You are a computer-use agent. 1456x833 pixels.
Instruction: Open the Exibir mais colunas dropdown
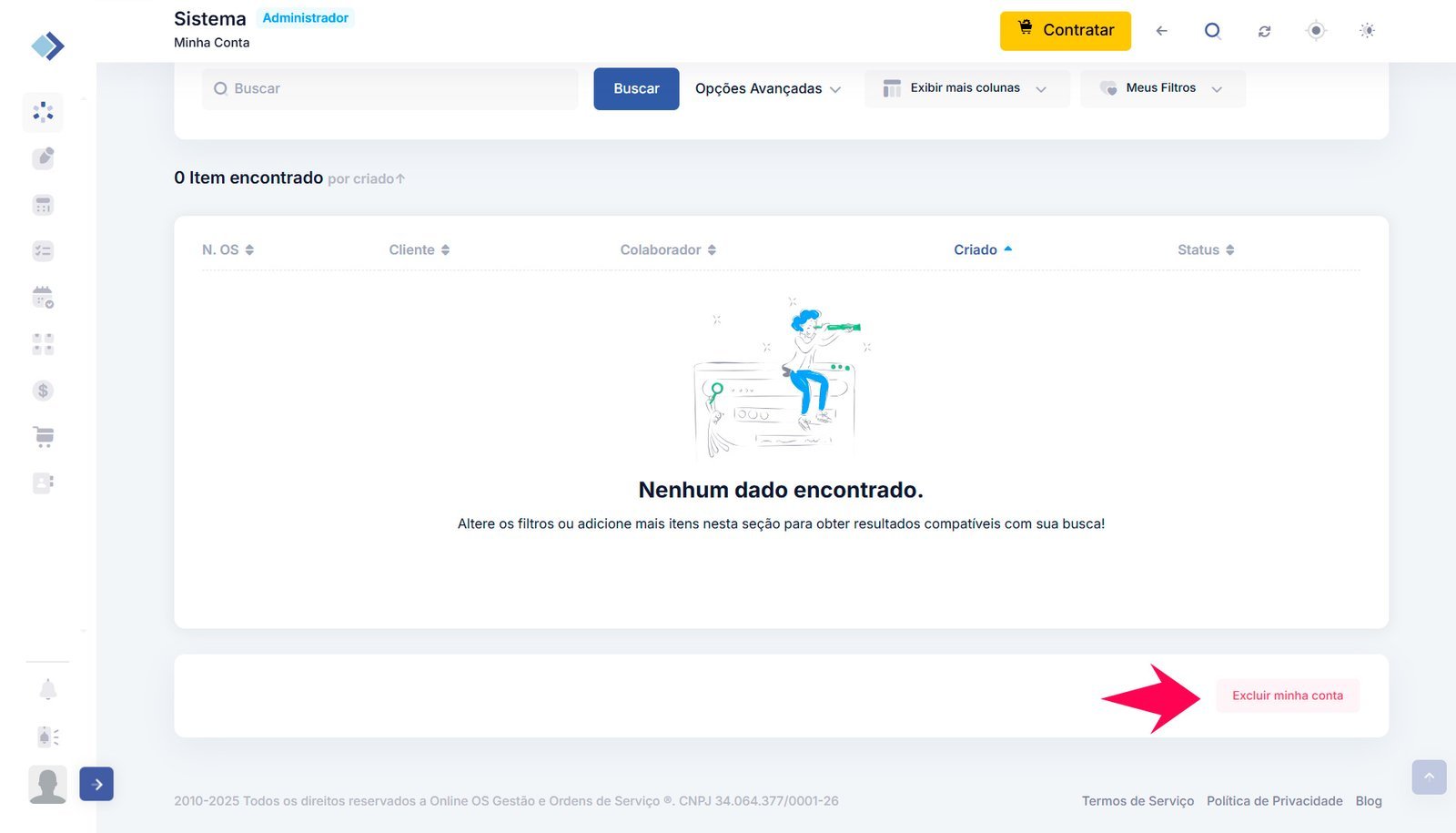point(966,88)
